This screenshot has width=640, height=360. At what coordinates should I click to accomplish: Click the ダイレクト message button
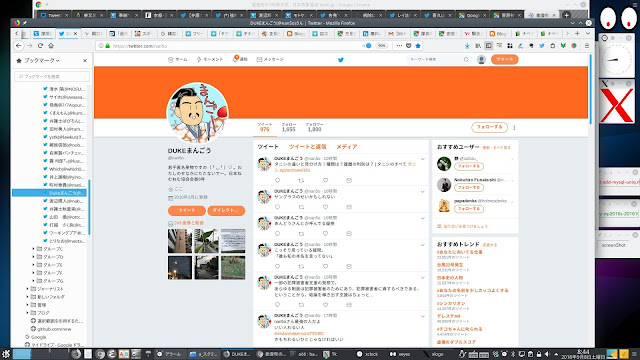[x=226, y=211]
